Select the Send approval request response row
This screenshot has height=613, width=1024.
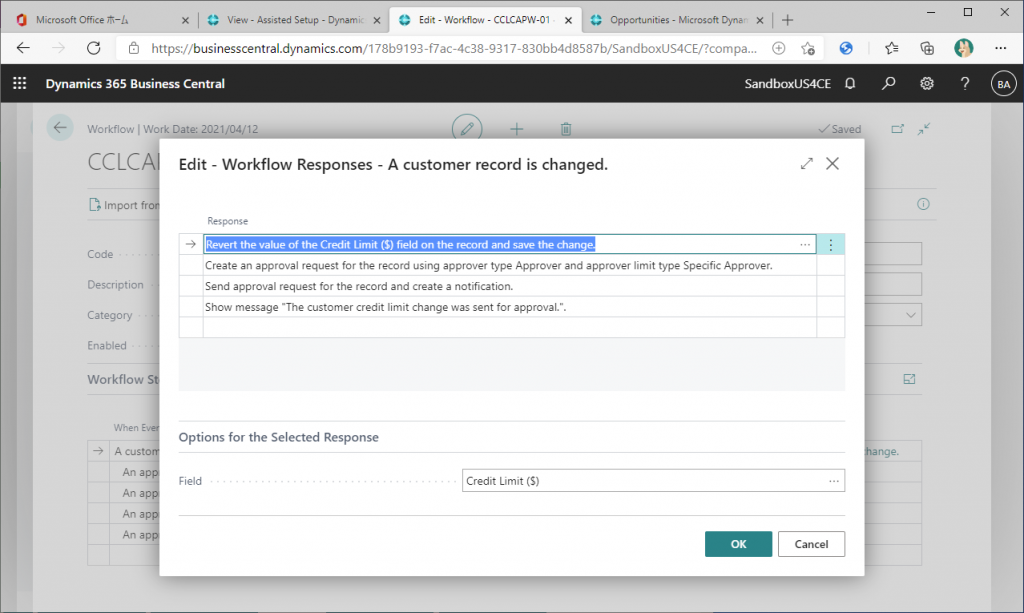click(x=509, y=287)
